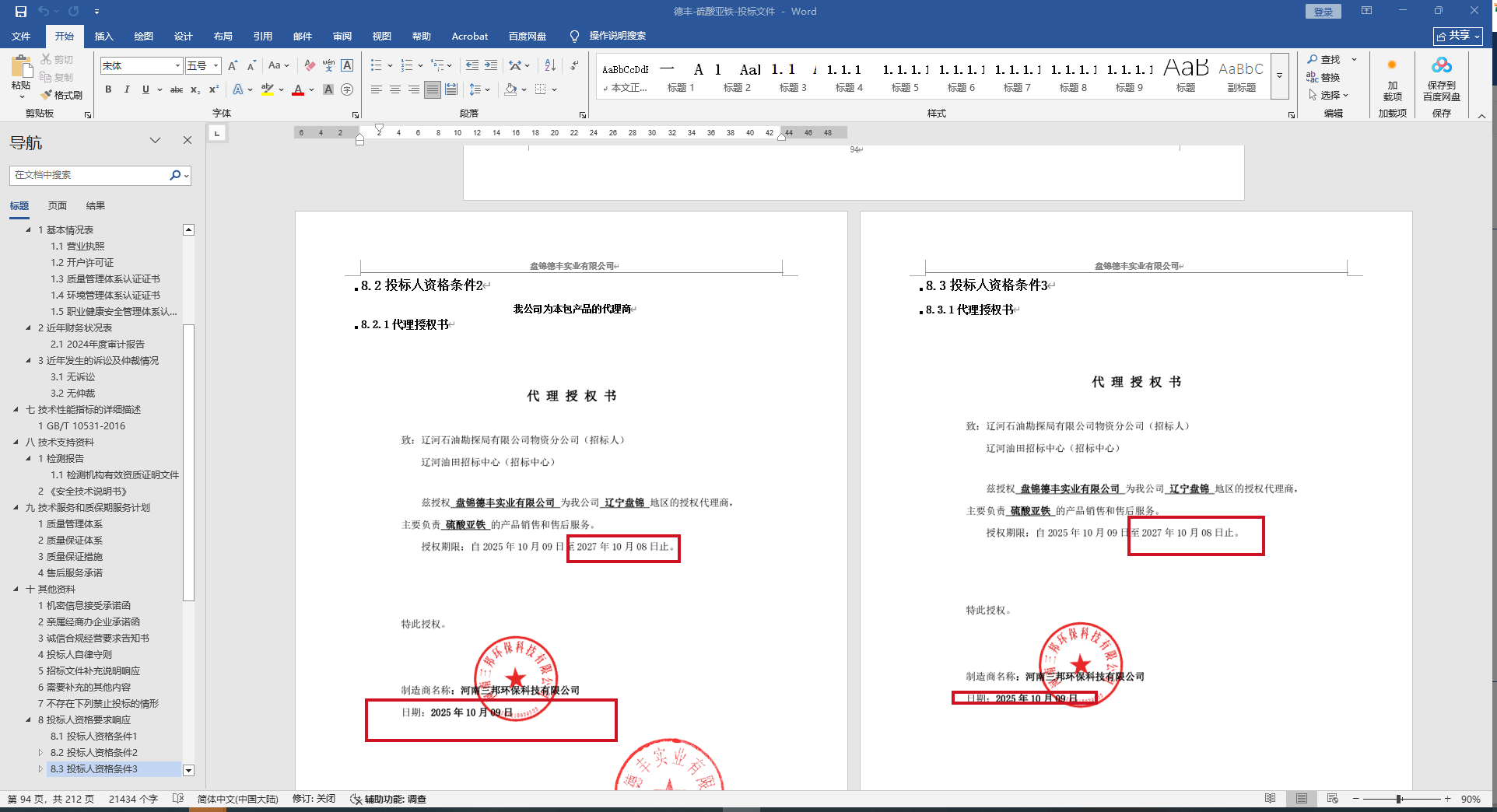Apply the 标题 1 style
Screen dimensions: 1497x812
(x=681, y=76)
